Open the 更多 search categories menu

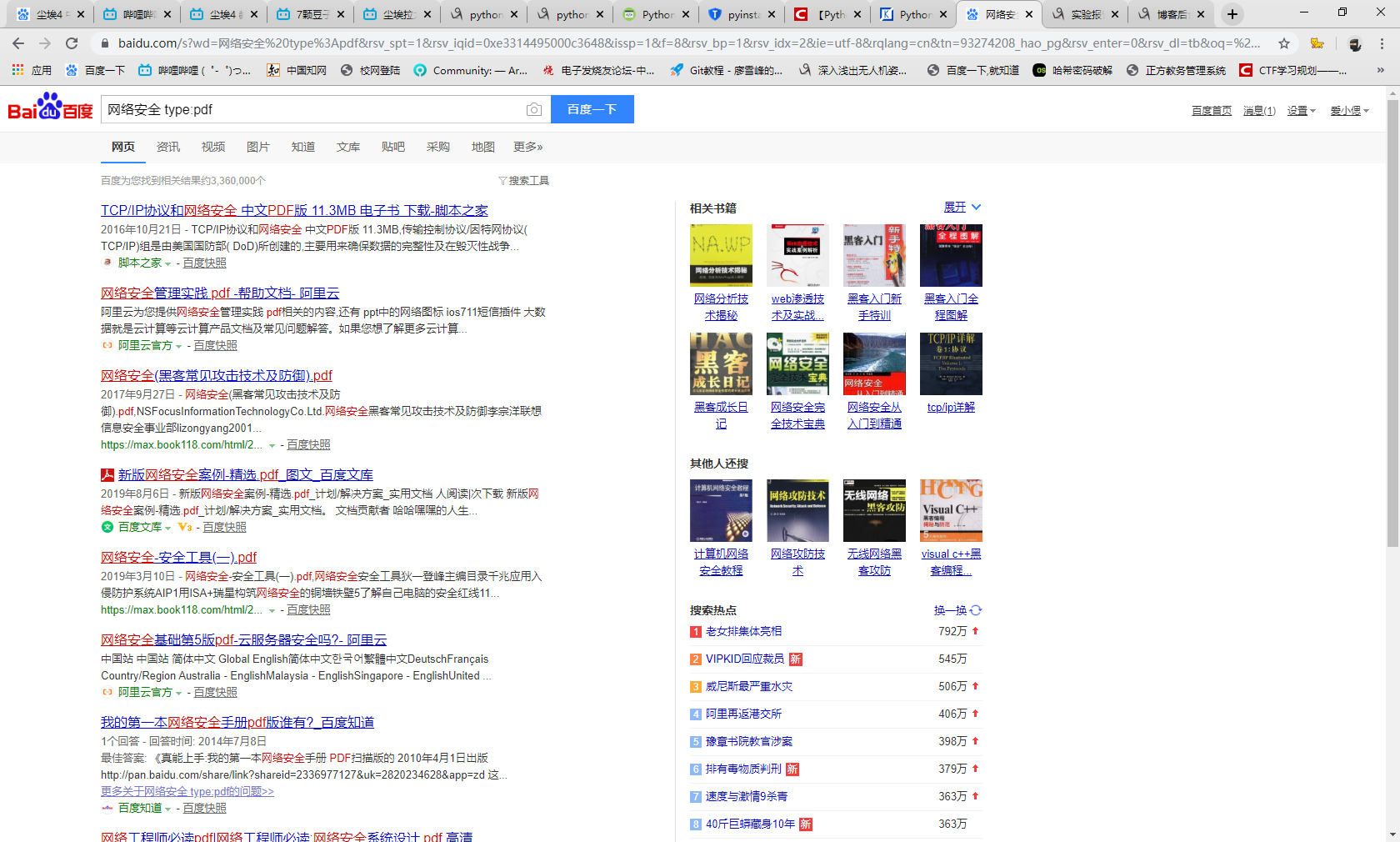pyautogui.click(x=528, y=147)
